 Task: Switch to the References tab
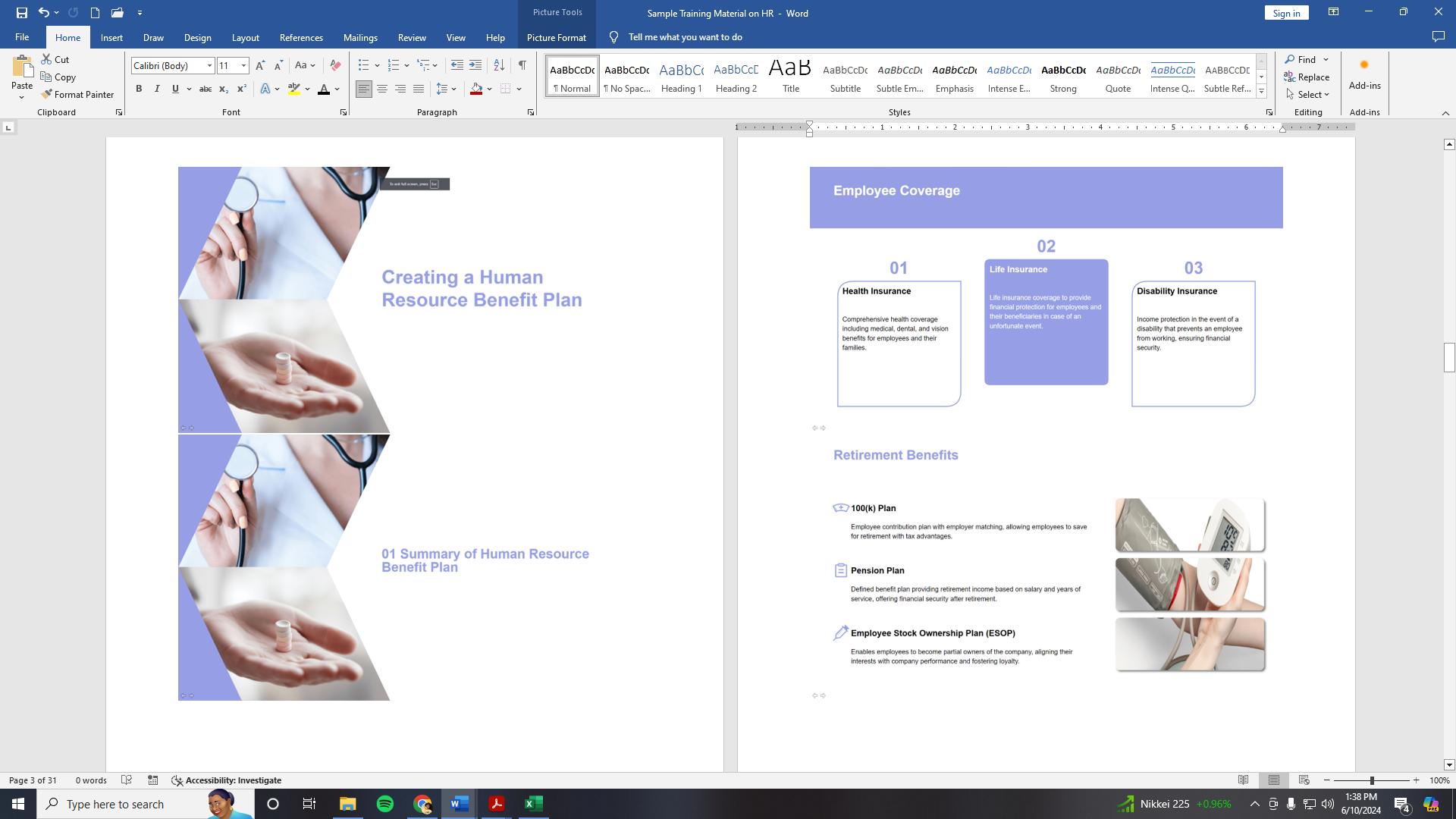301,37
